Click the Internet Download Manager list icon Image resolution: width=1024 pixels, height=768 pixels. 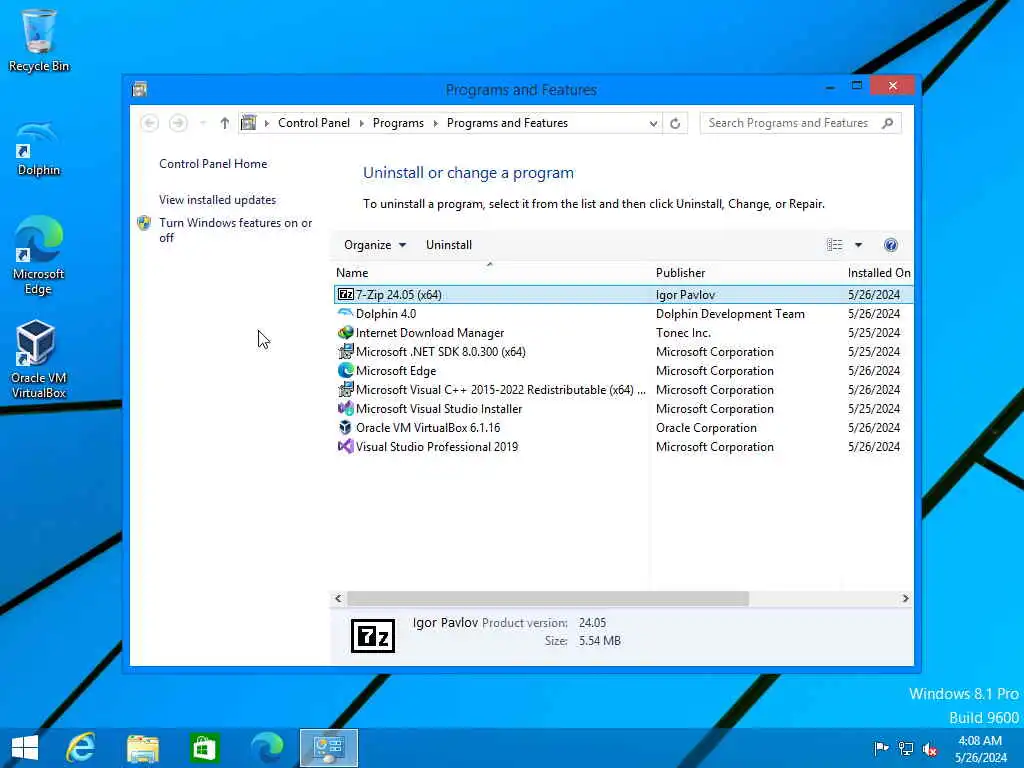pos(345,332)
